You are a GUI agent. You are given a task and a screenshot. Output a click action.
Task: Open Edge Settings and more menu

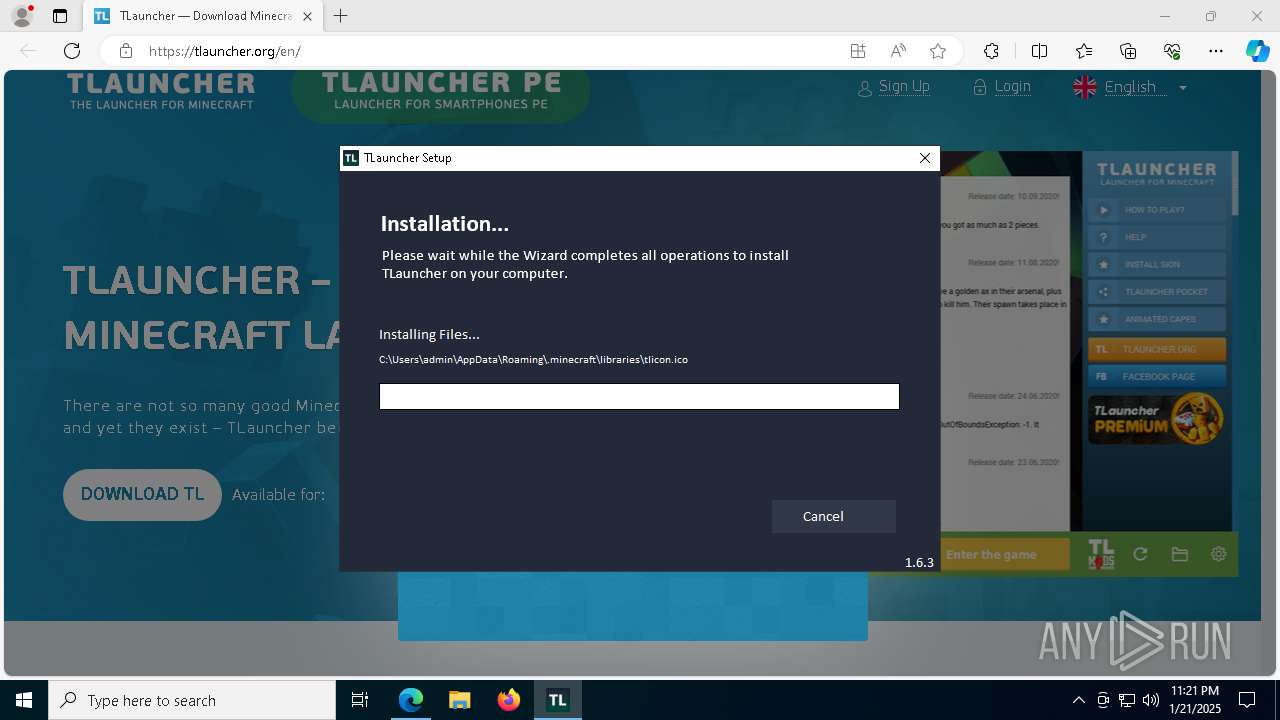[x=1216, y=51]
